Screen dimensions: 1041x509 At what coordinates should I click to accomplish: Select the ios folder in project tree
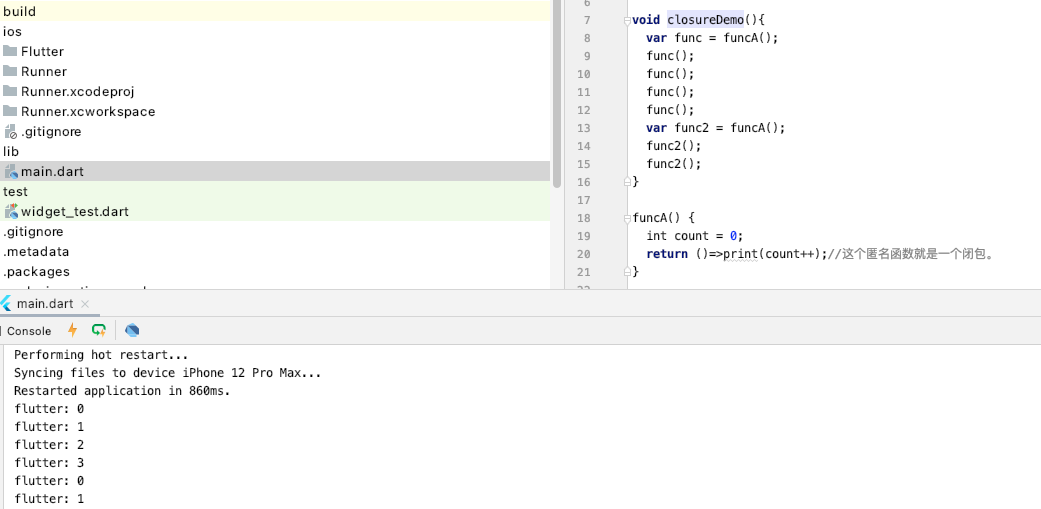[275, 31]
